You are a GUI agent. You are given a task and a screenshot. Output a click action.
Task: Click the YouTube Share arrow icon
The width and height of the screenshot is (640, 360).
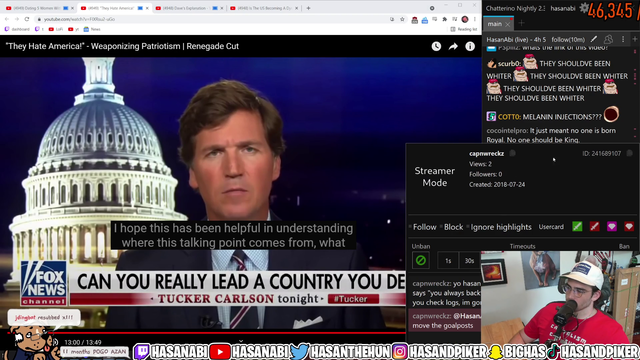click(453, 46)
